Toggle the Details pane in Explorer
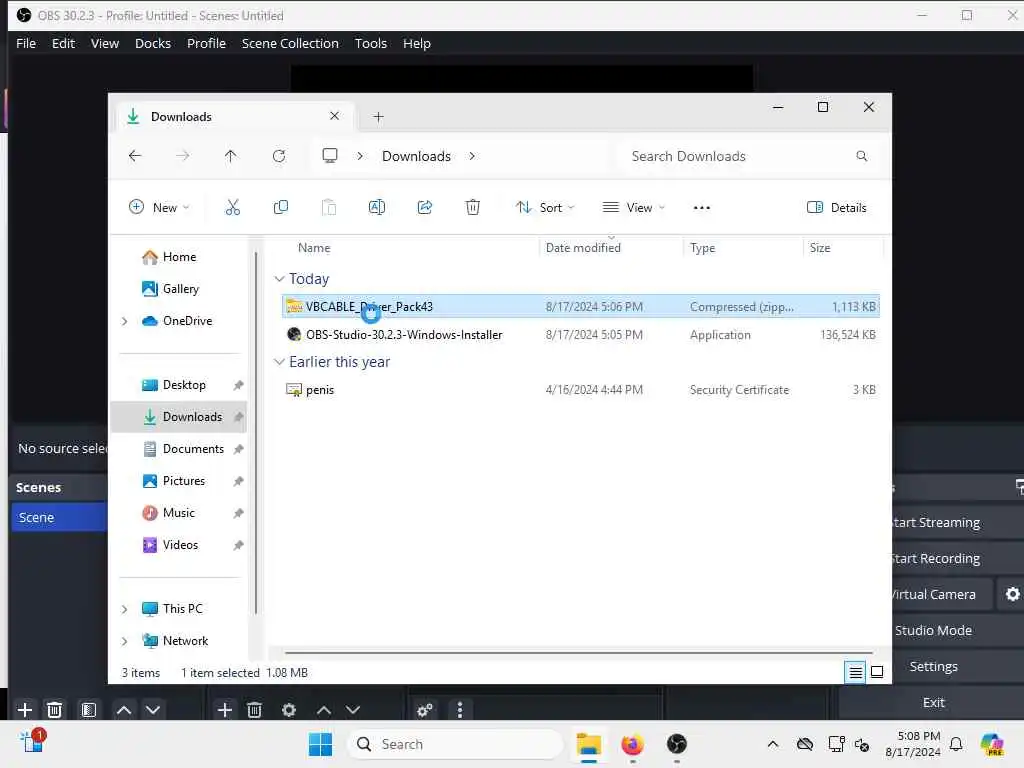Image resolution: width=1024 pixels, height=768 pixels. (x=837, y=208)
